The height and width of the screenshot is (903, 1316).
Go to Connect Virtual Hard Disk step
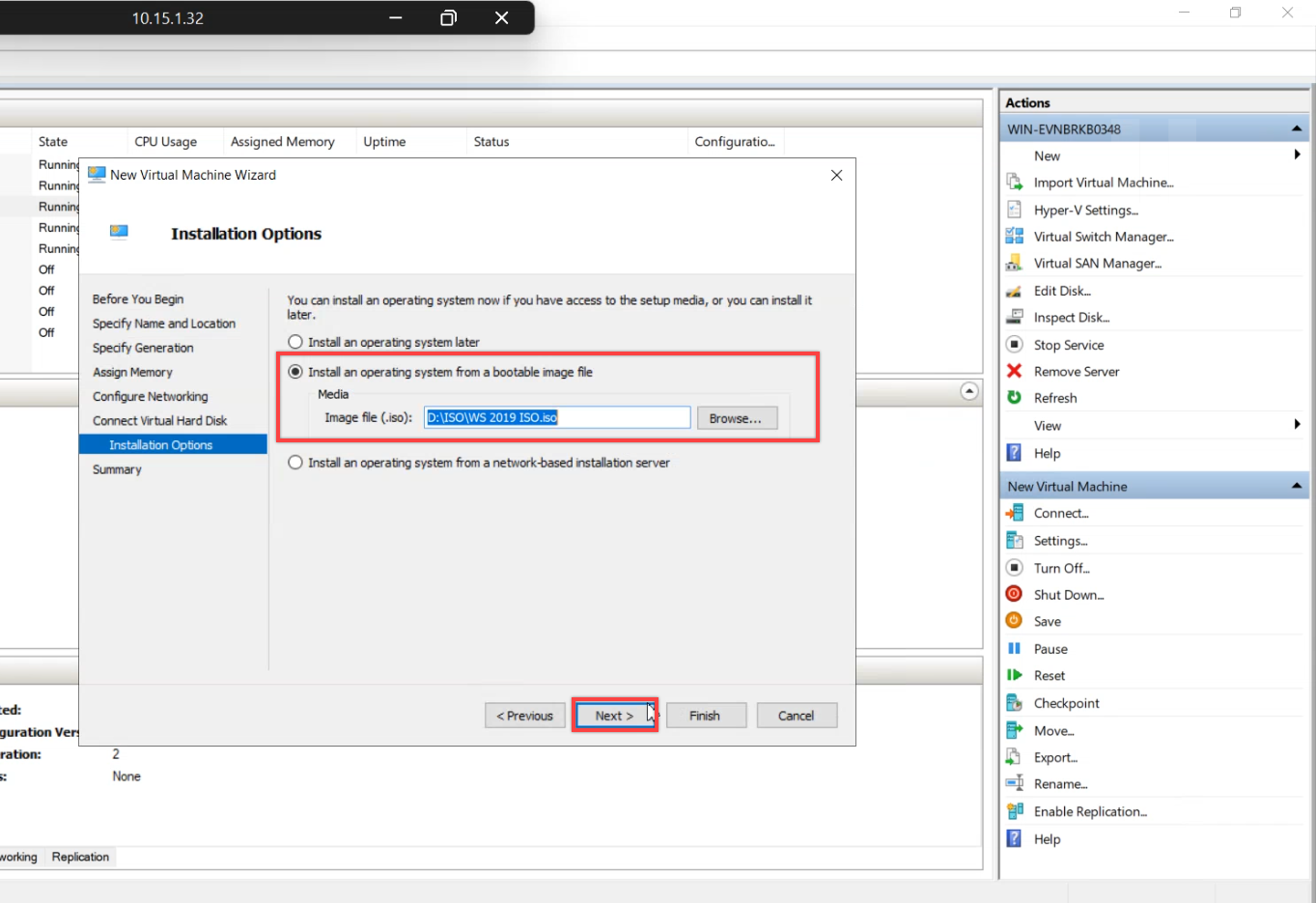pos(160,420)
